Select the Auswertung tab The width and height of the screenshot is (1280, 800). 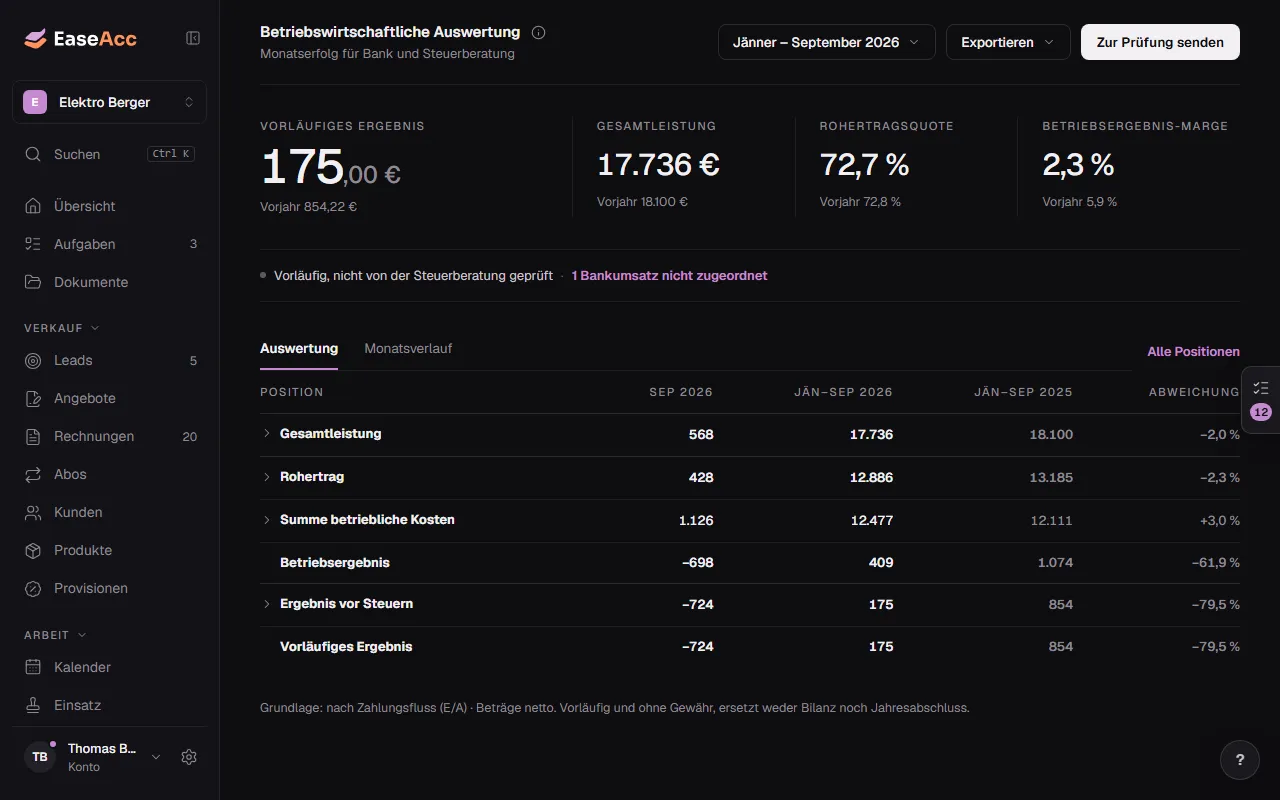pyautogui.click(x=299, y=349)
